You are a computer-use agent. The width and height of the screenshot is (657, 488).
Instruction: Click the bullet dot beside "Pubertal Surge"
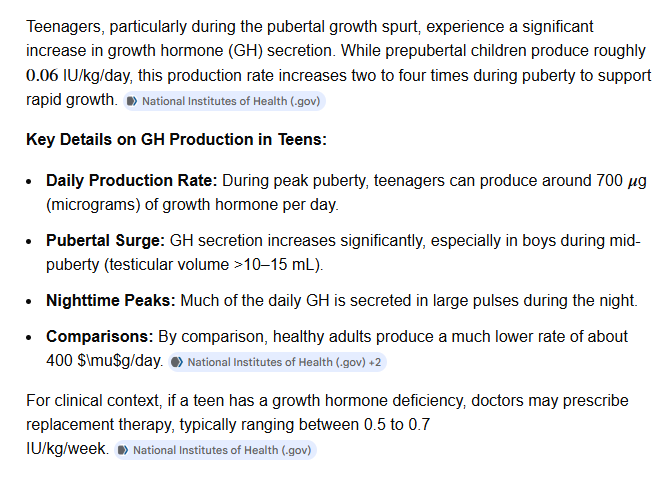(28, 242)
